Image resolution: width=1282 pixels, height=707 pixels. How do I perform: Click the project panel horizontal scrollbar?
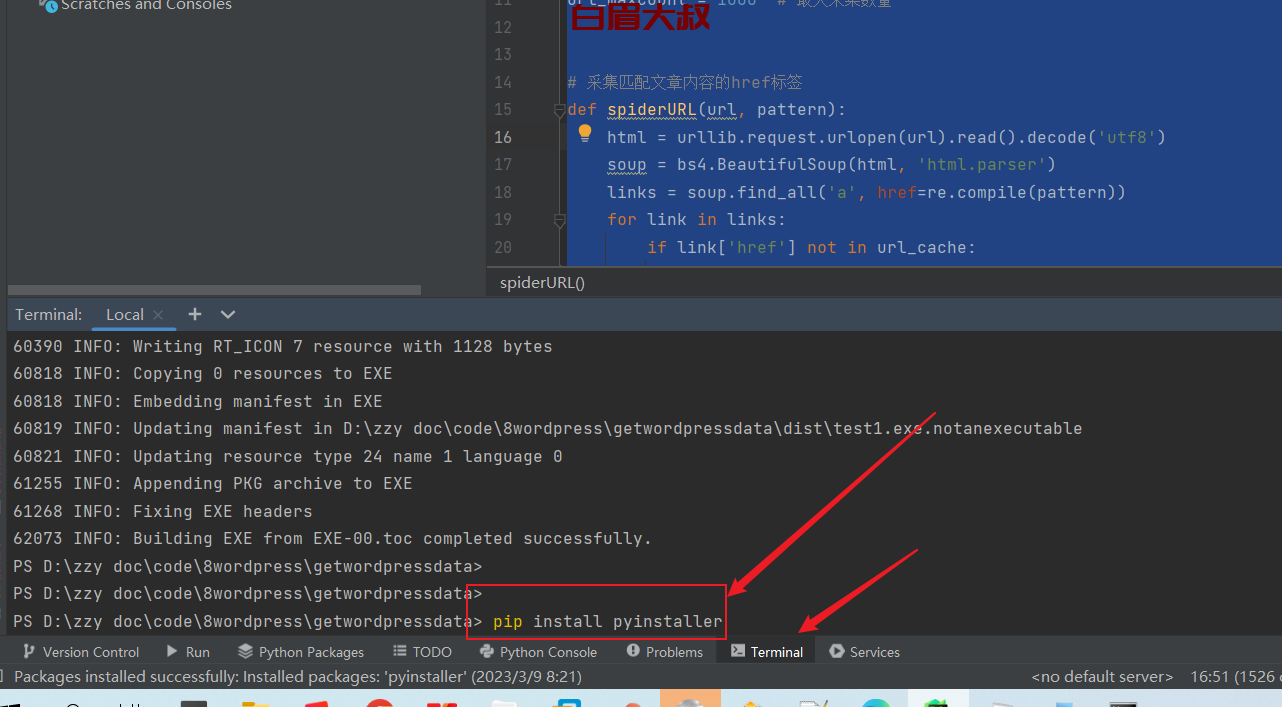[214, 290]
